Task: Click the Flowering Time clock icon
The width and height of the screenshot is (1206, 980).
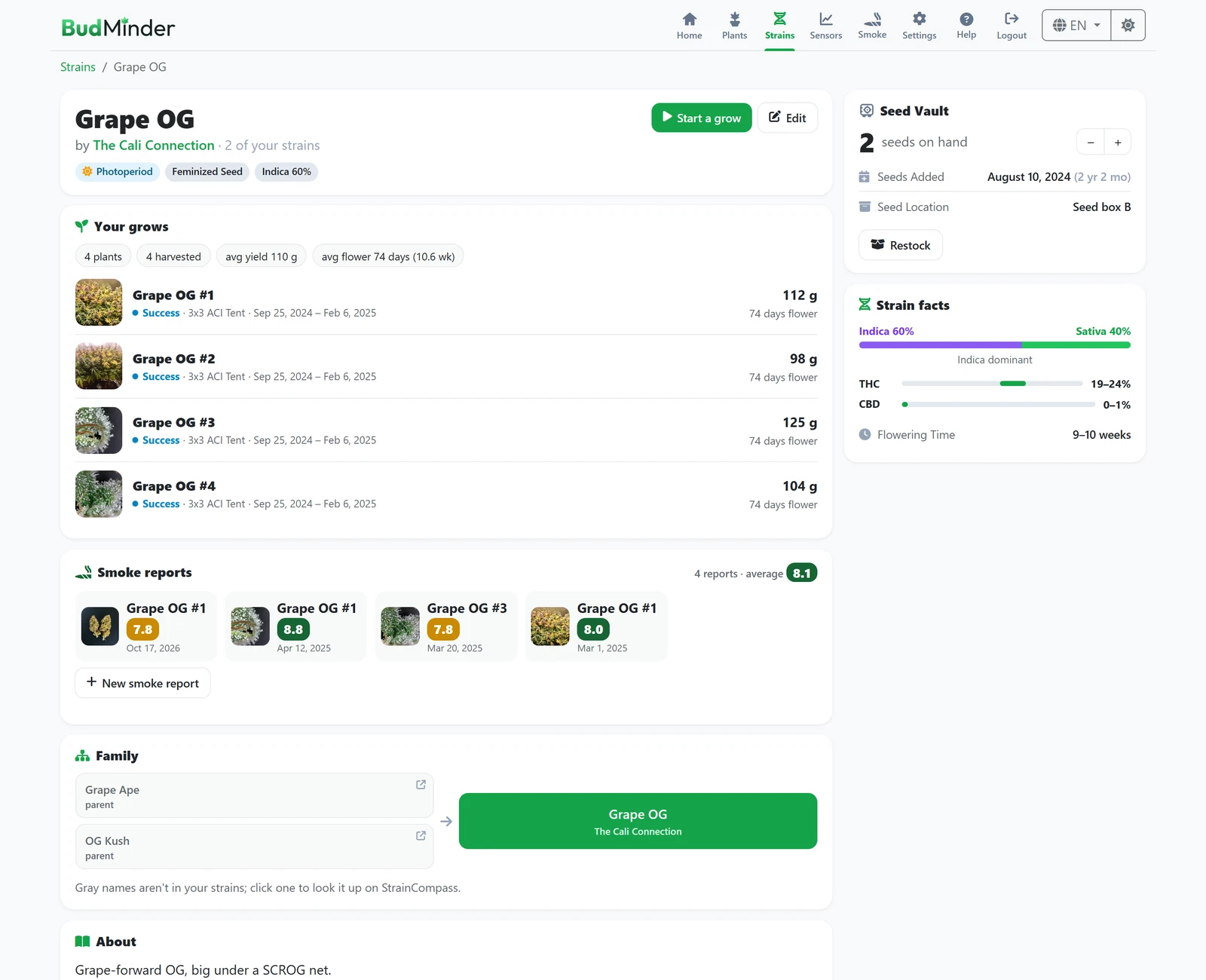Action: pyautogui.click(x=865, y=435)
